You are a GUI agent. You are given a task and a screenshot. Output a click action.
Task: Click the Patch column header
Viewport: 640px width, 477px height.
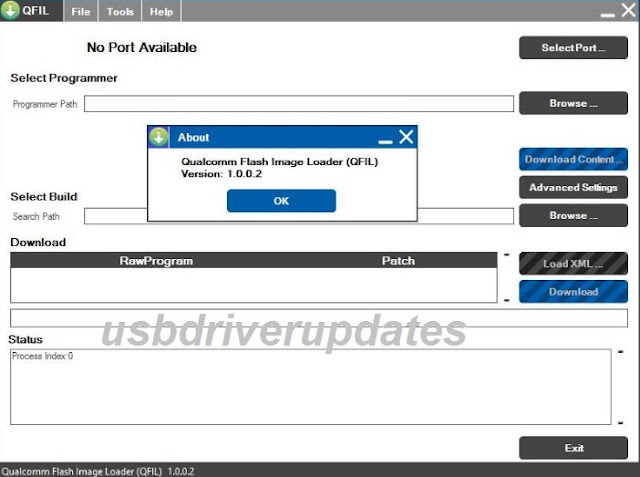(398, 261)
